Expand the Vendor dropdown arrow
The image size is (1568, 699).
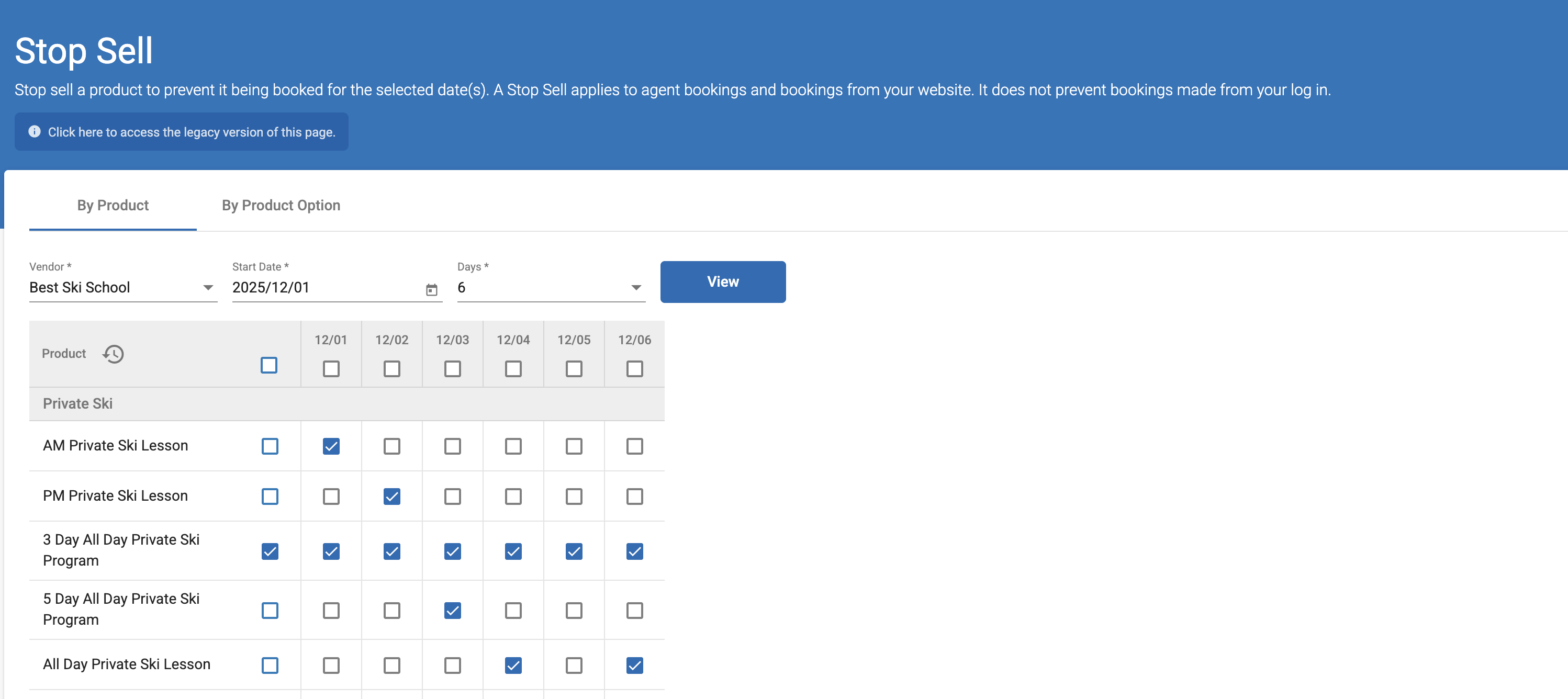tap(208, 288)
